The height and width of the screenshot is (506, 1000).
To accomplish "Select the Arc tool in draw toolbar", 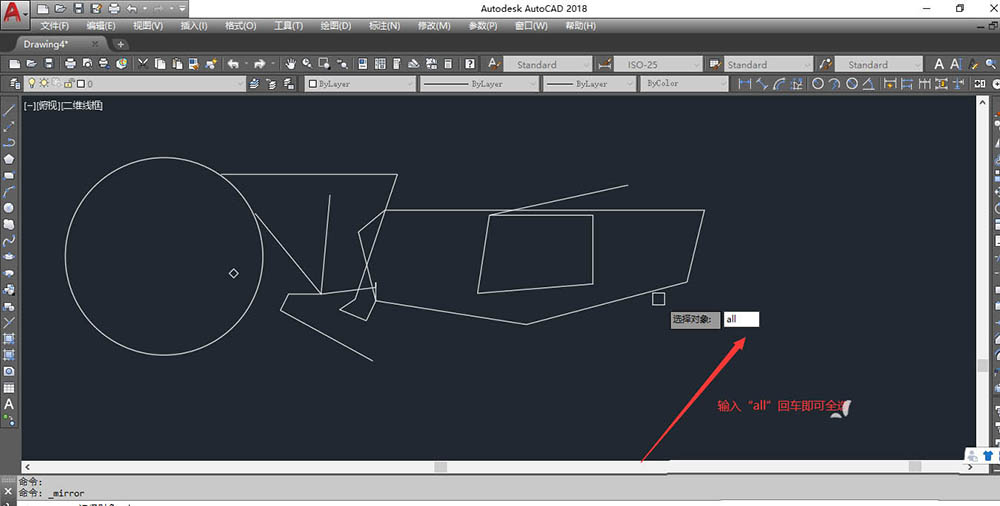I will point(9,191).
